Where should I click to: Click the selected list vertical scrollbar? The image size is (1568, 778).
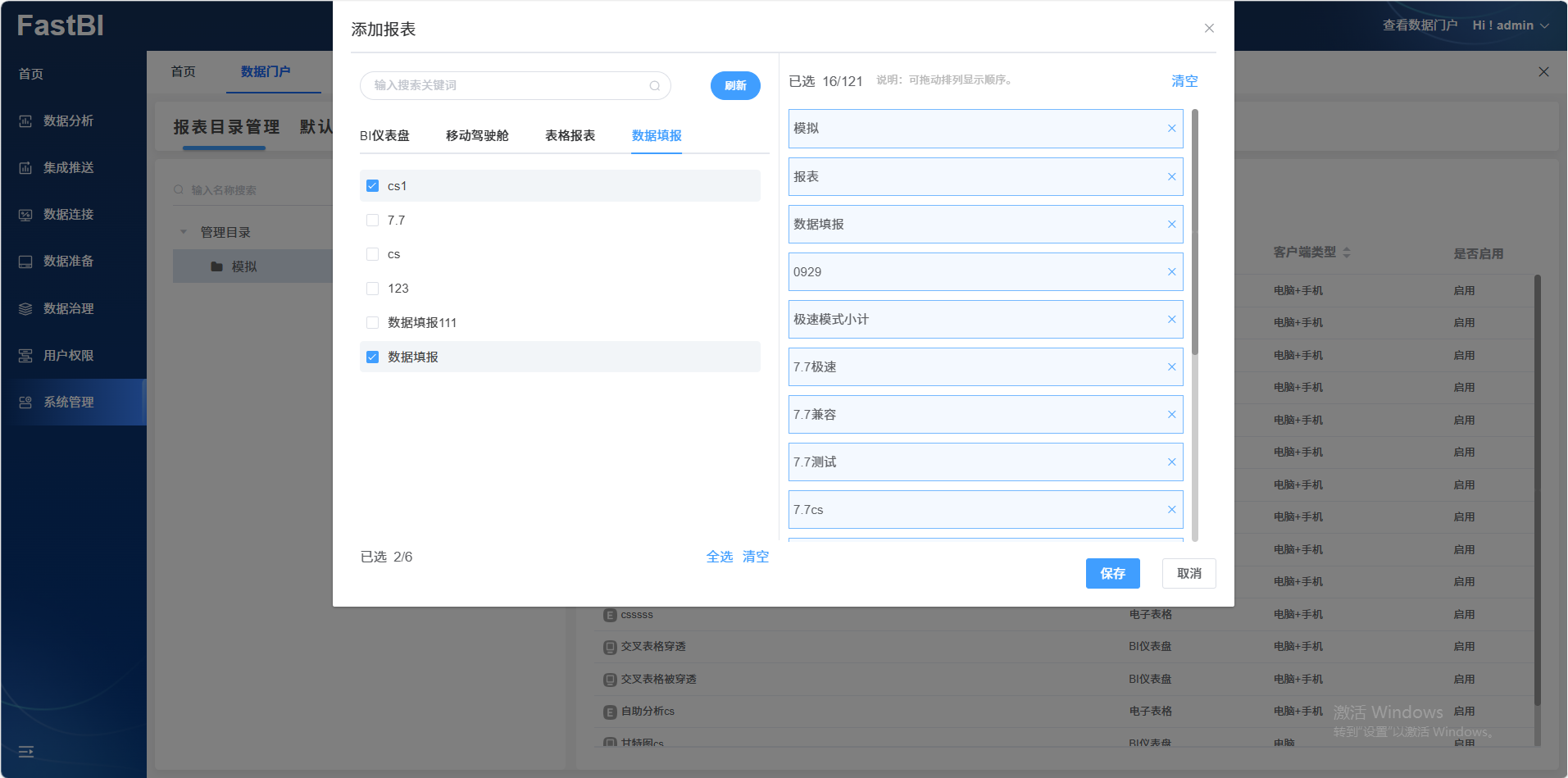(x=1194, y=234)
